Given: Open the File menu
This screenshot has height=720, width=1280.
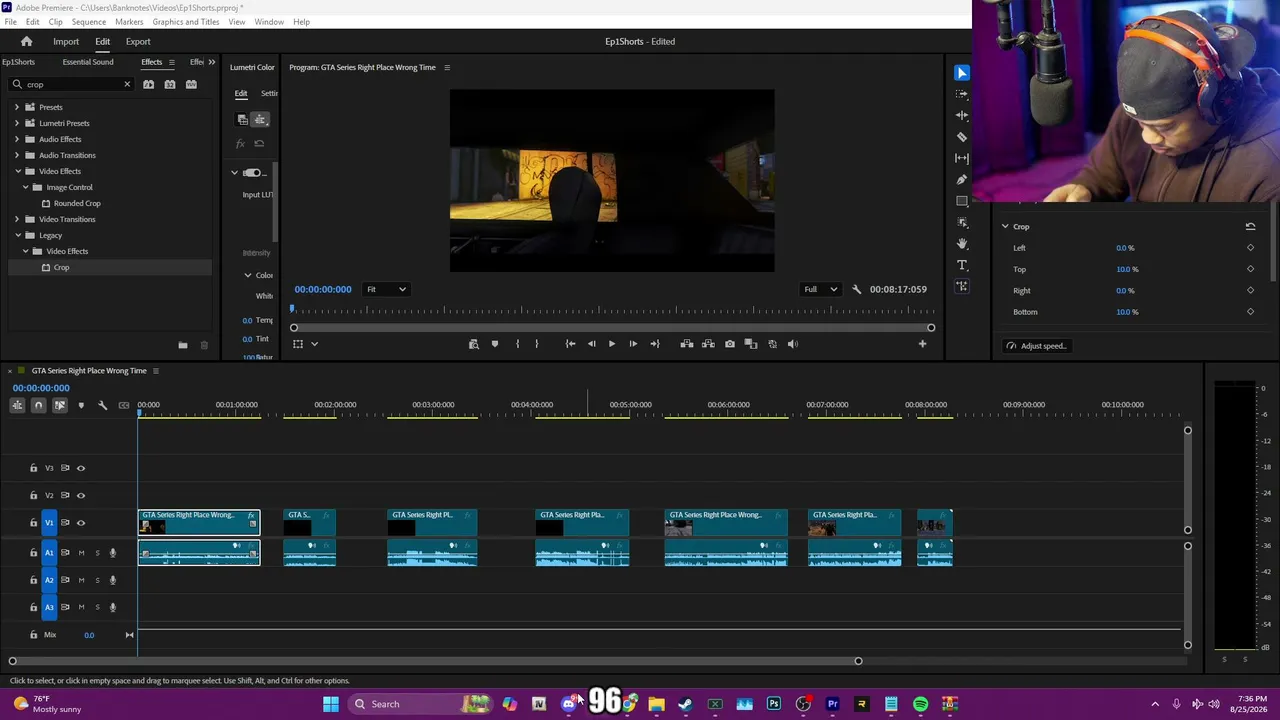Looking at the screenshot, I should [x=10, y=22].
